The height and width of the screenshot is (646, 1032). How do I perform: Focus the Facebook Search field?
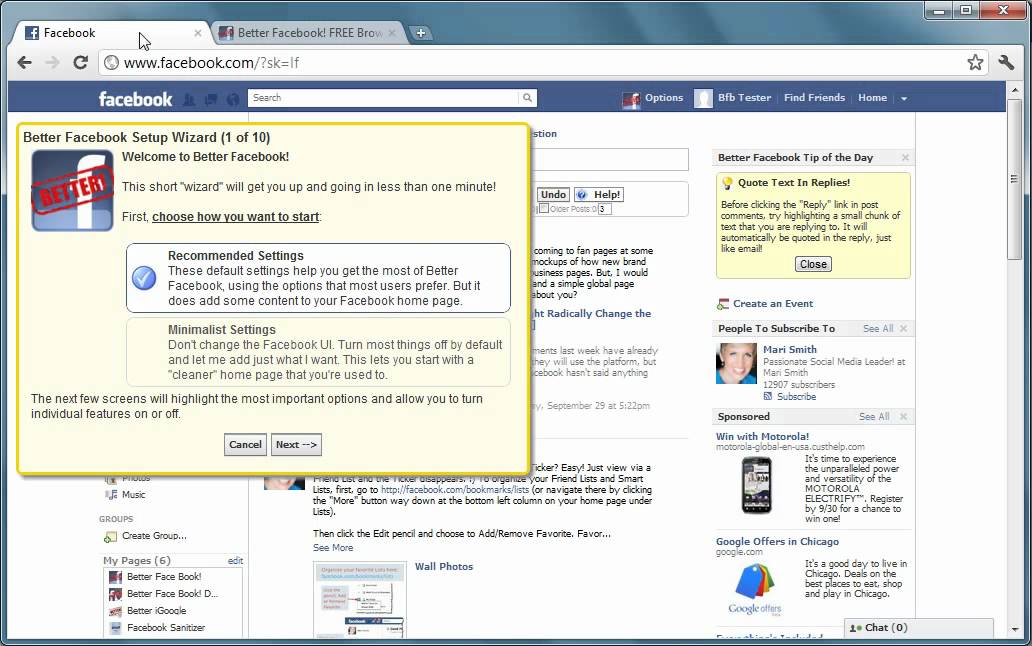pos(384,98)
